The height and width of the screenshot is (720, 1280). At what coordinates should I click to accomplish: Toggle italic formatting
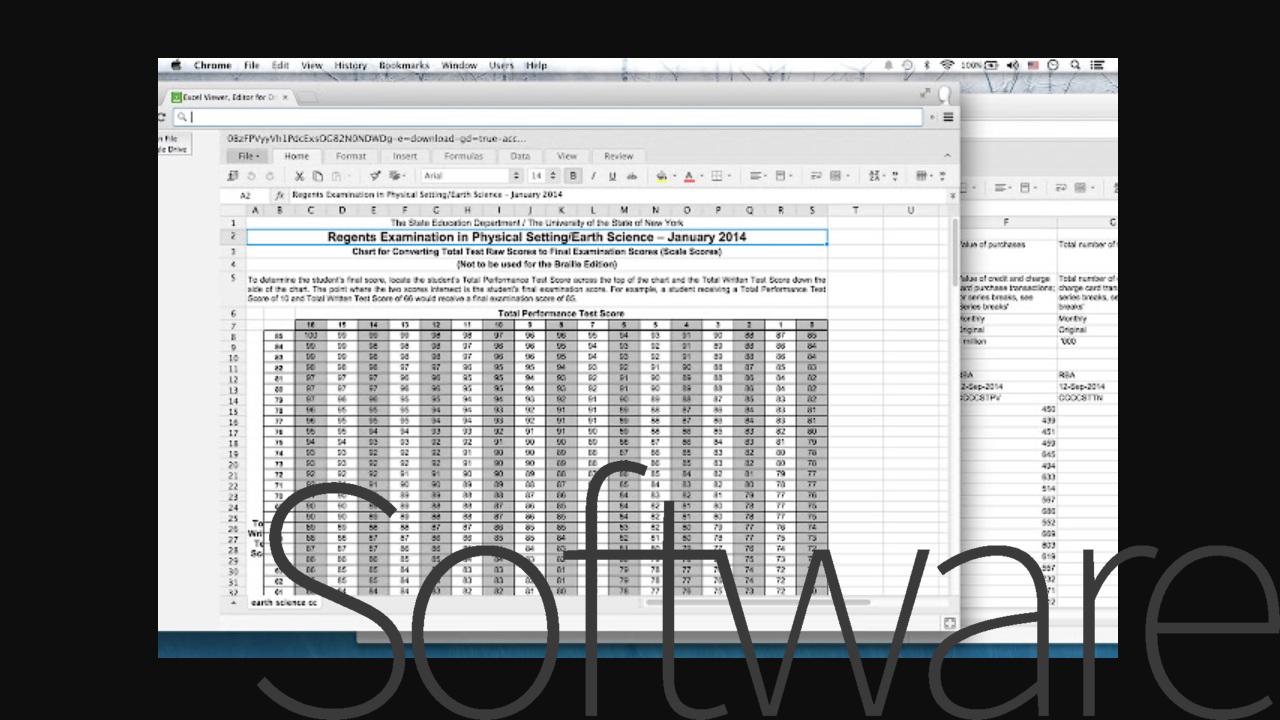click(593, 176)
